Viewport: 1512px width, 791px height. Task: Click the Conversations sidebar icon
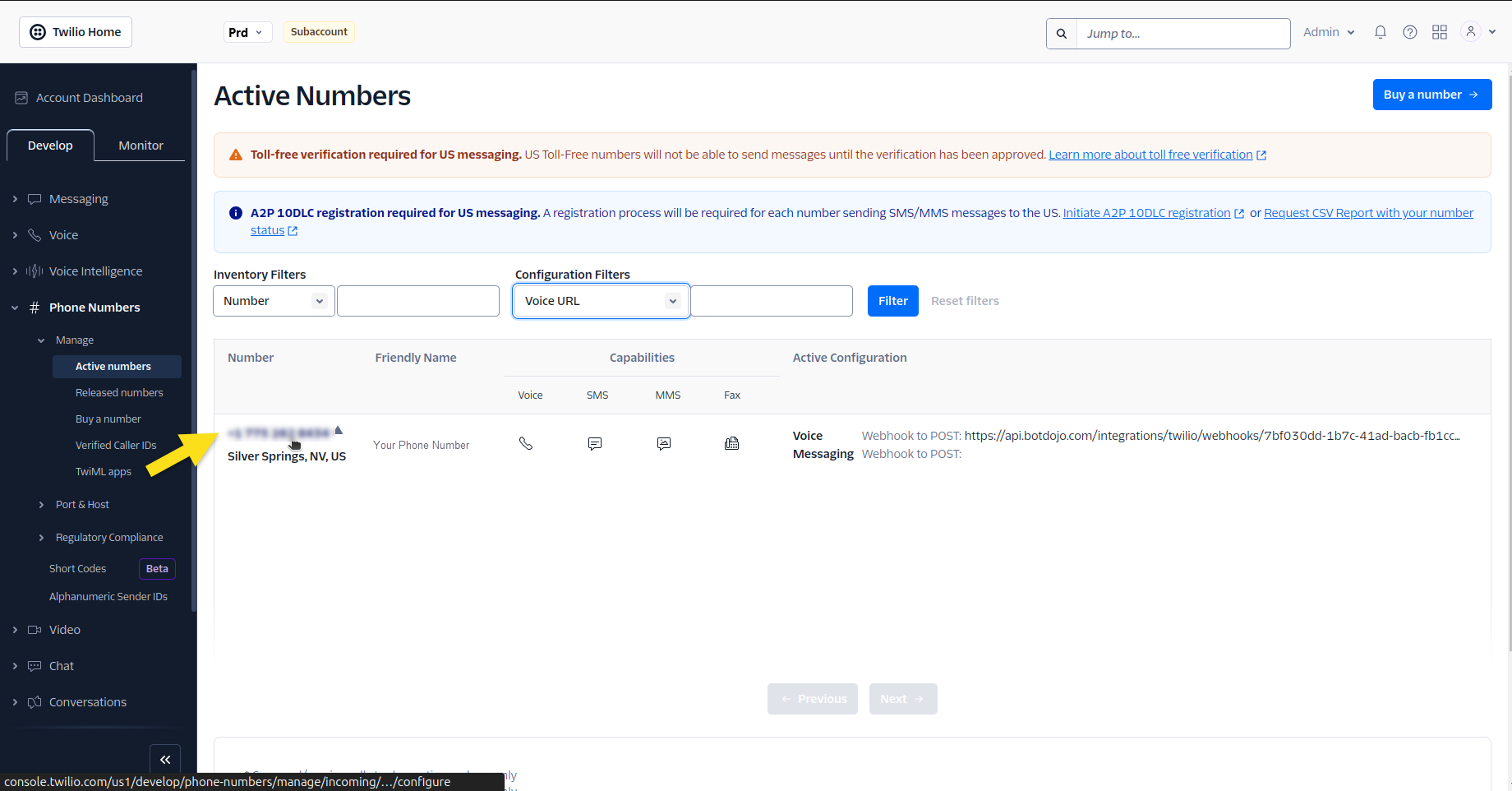[35, 702]
